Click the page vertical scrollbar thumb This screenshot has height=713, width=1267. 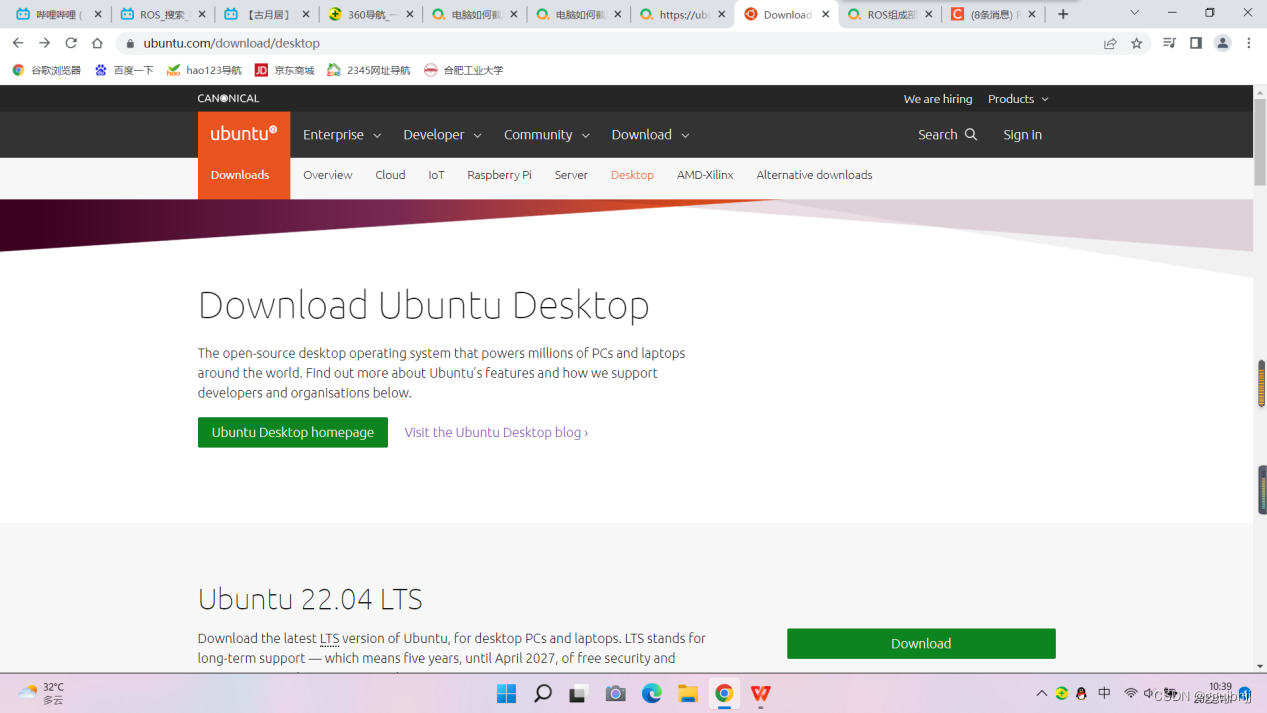coord(1260,140)
